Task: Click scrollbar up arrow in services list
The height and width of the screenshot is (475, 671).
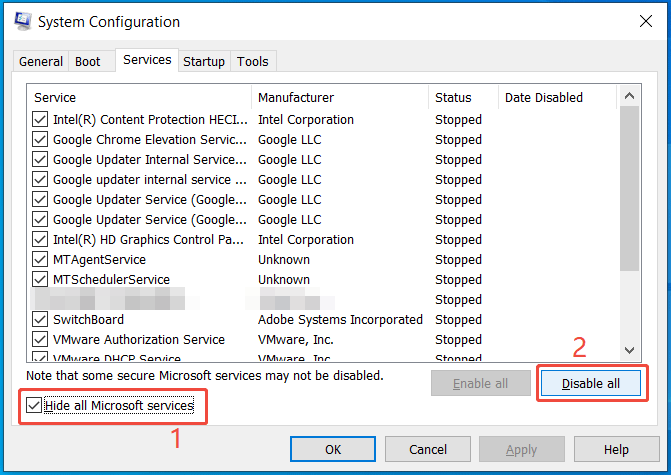Action: (x=629, y=96)
